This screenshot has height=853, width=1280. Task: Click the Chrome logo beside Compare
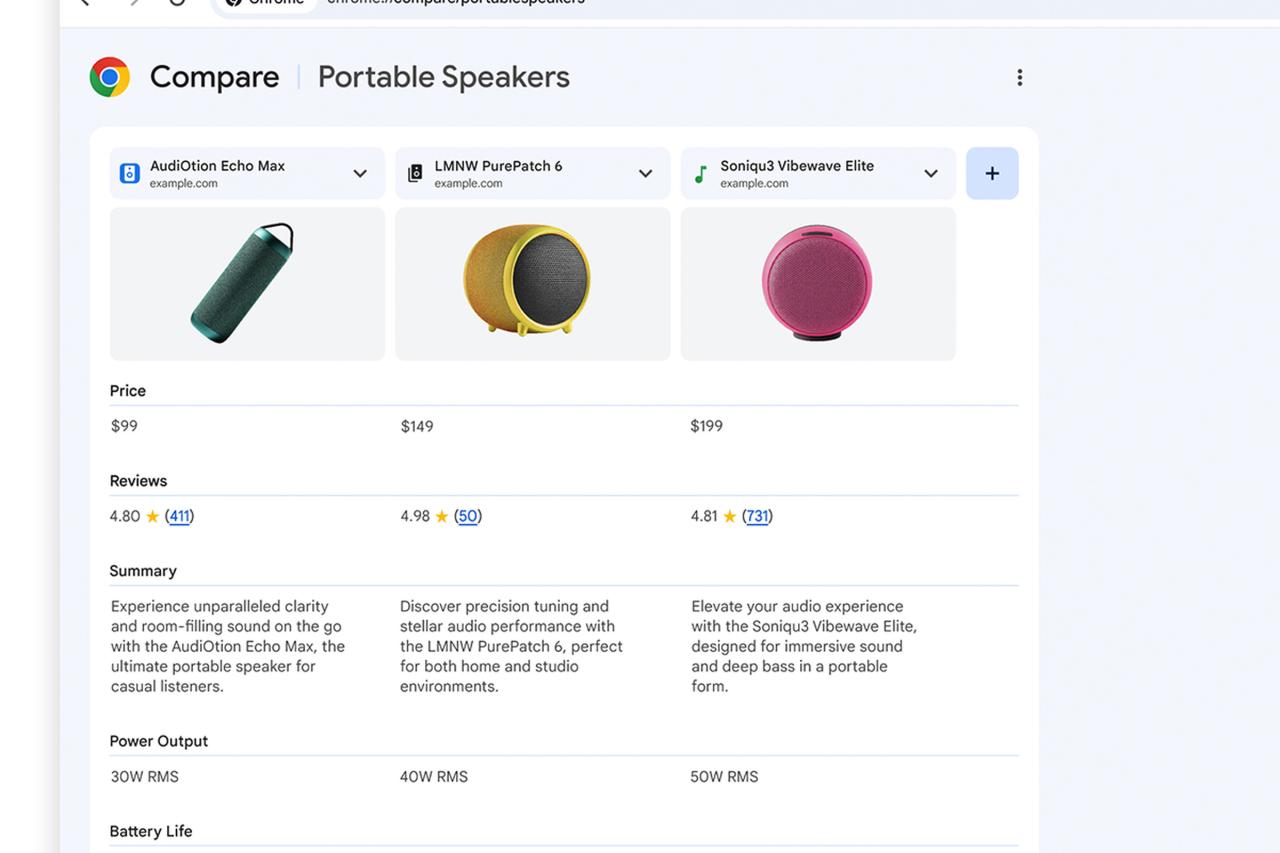click(x=110, y=77)
